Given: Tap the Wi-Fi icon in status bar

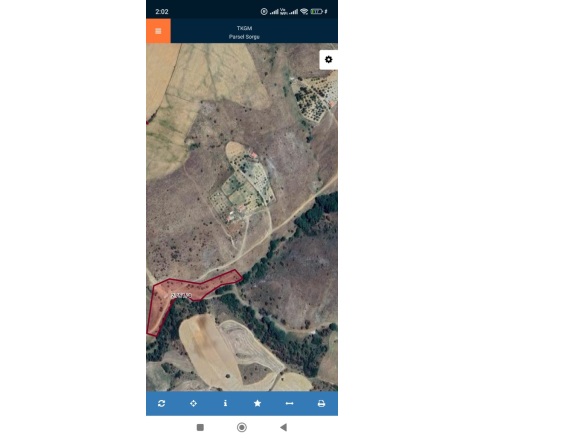Looking at the screenshot, I should (x=304, y=12).
